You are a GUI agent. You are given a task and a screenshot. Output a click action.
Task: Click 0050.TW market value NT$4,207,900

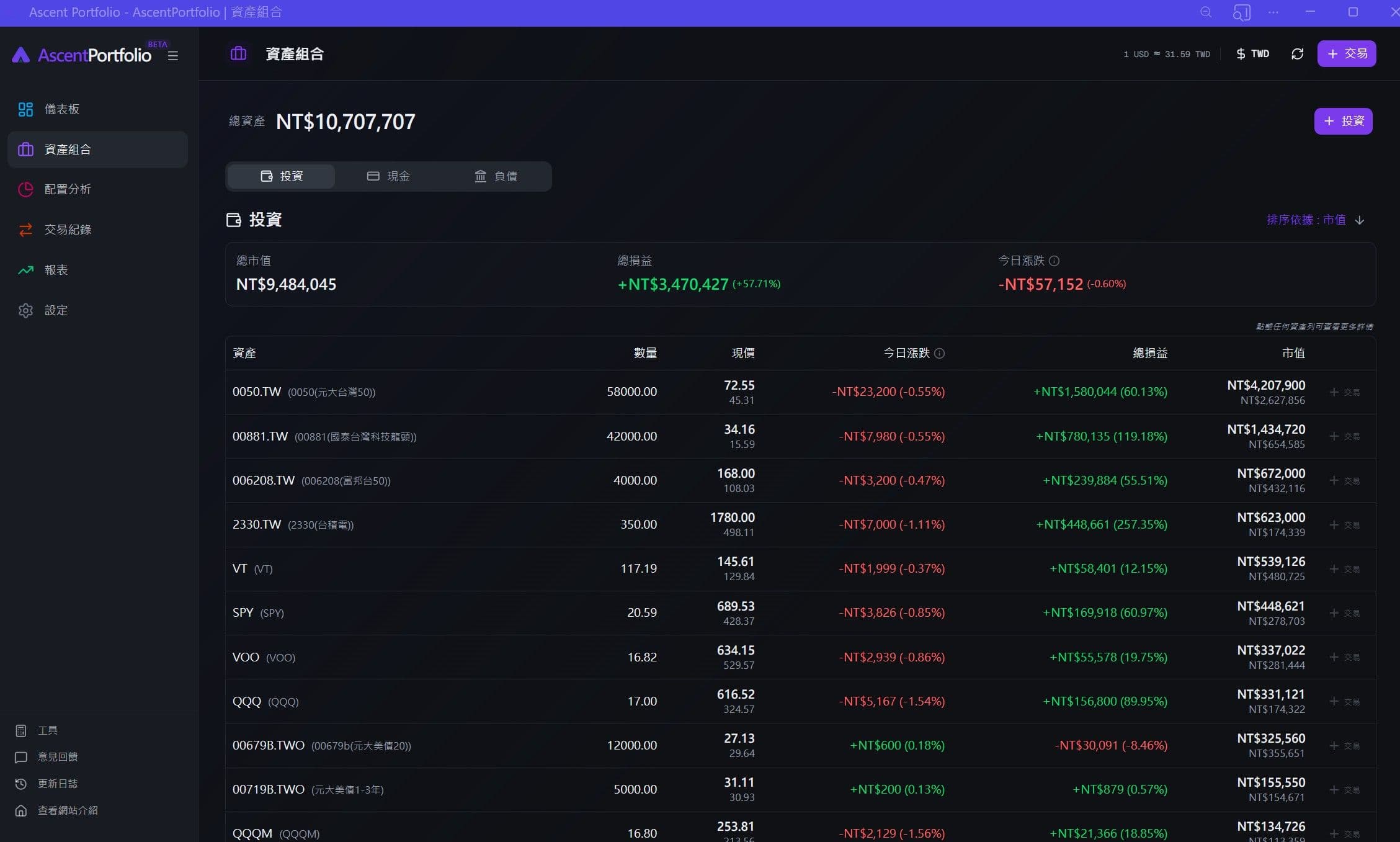point(1266,385)
